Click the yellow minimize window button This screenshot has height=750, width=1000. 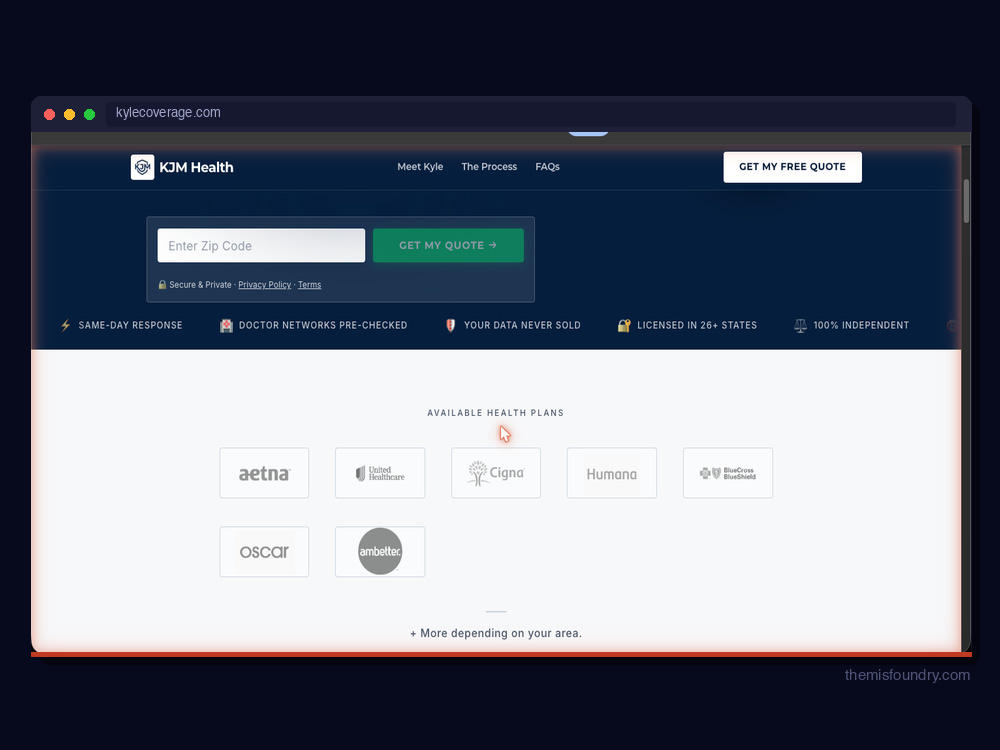(x=70, y=114)
